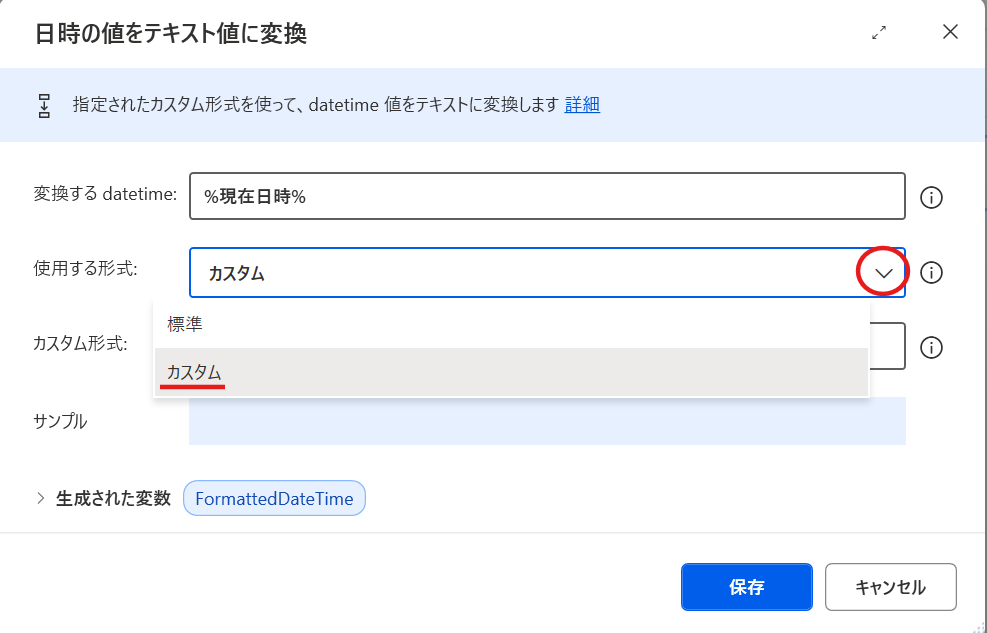Click the datetime-to-text conversion icon in banner
The width and height of the screenshot is (987, 633).
[42, 104]
